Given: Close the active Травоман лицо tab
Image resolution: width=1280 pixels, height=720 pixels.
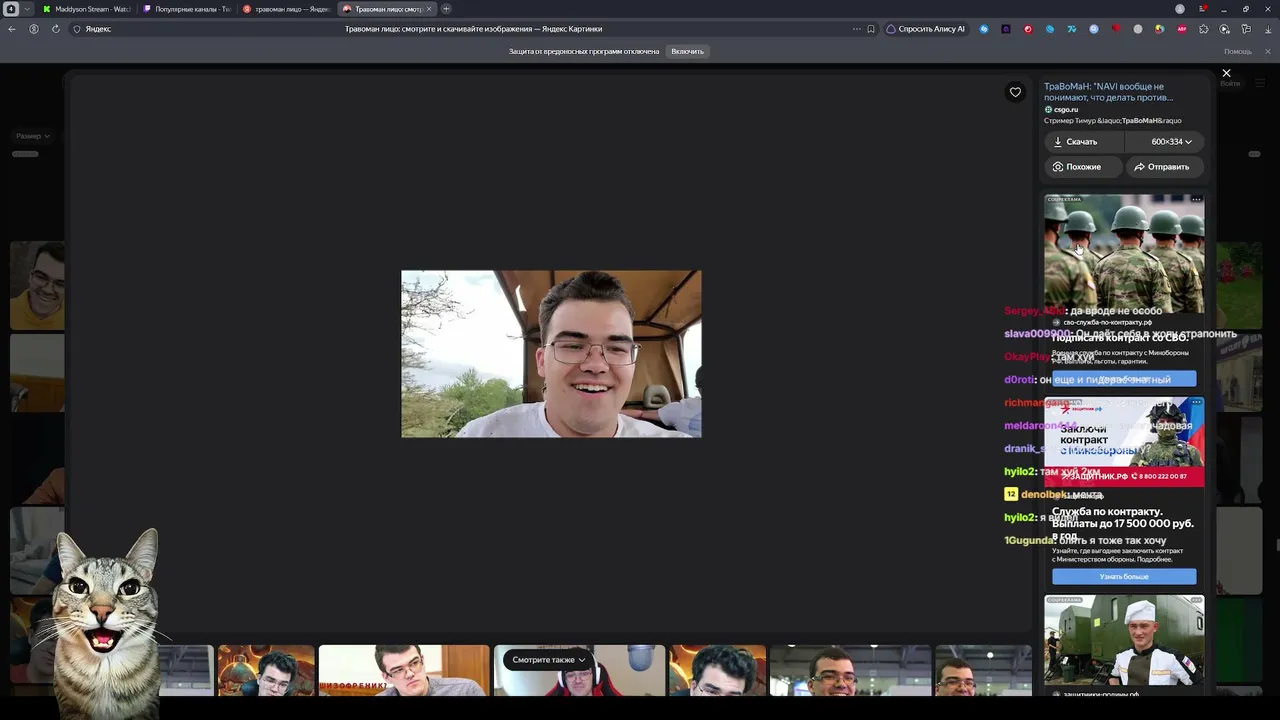Looking at the screenshot, I should [430, 9].
